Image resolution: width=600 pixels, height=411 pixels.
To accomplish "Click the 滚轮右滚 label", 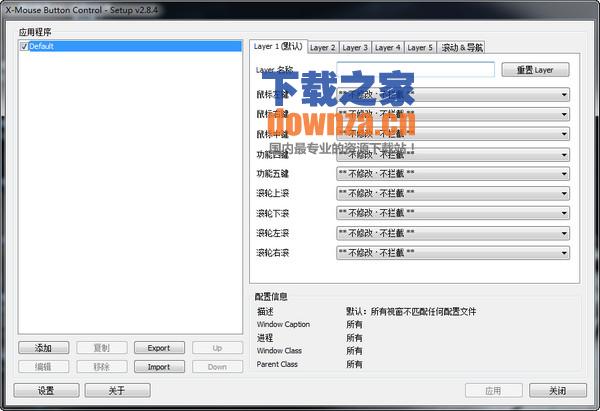I will (x=272, y=253).
